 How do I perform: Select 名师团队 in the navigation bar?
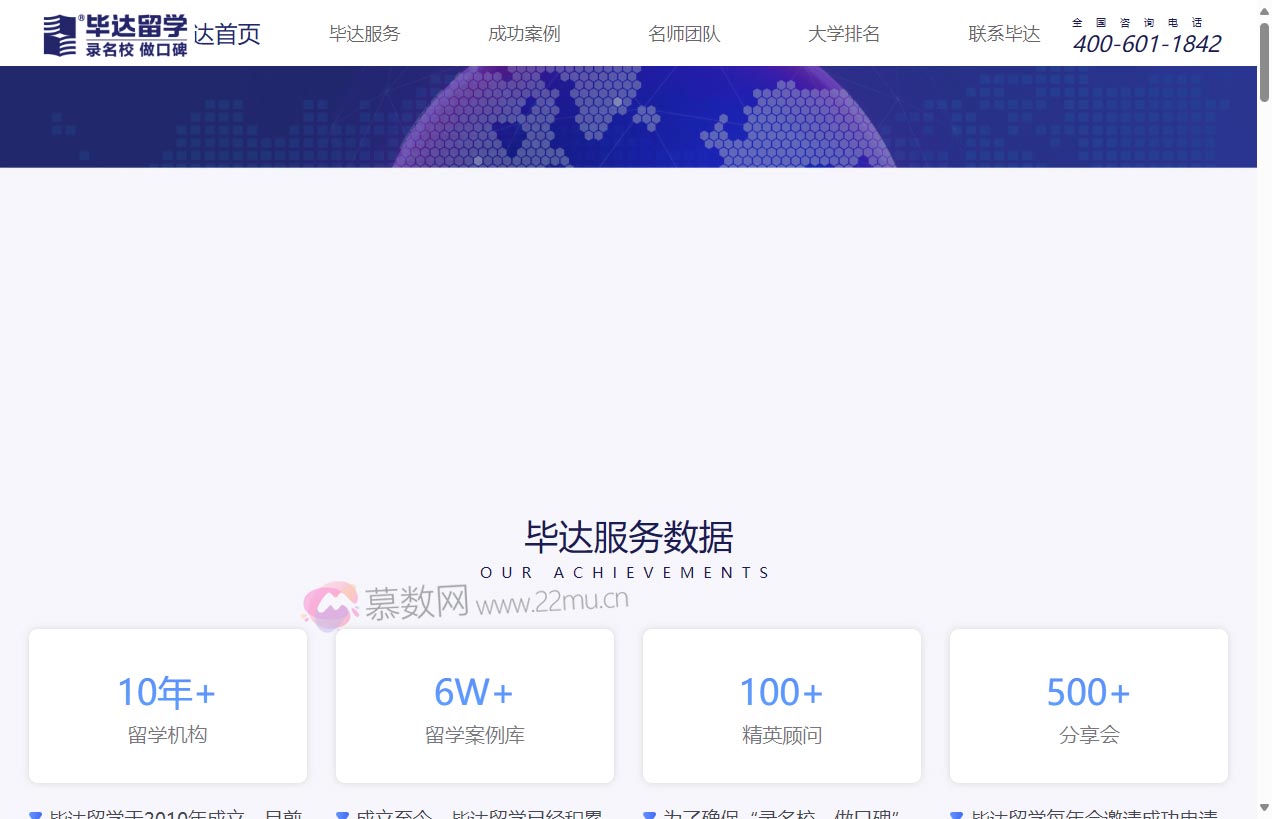[684, 33]
